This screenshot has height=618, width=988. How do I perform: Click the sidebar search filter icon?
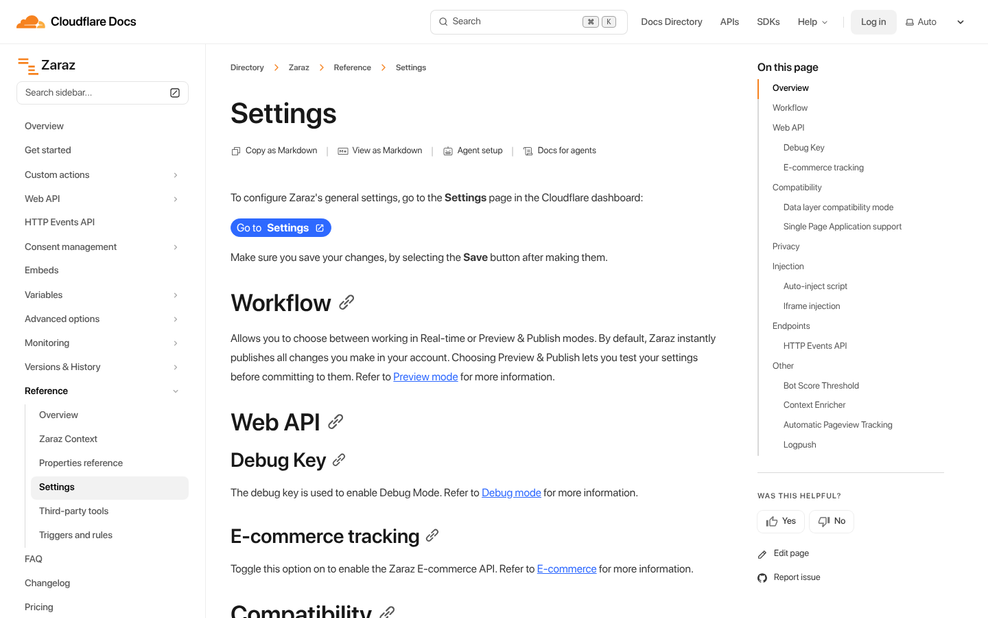pos(175,93)
